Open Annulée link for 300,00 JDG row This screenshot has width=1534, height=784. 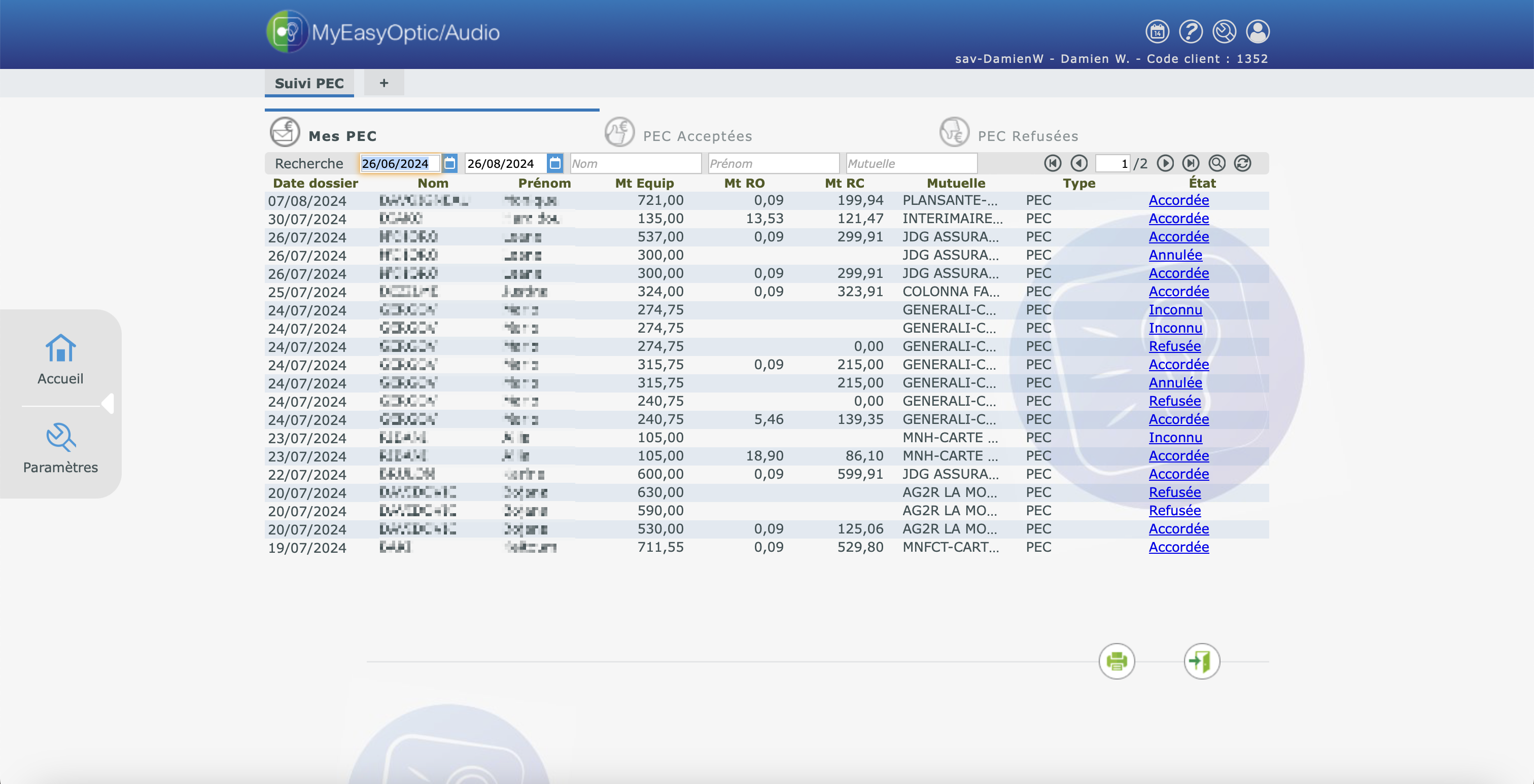[1175, 256]
